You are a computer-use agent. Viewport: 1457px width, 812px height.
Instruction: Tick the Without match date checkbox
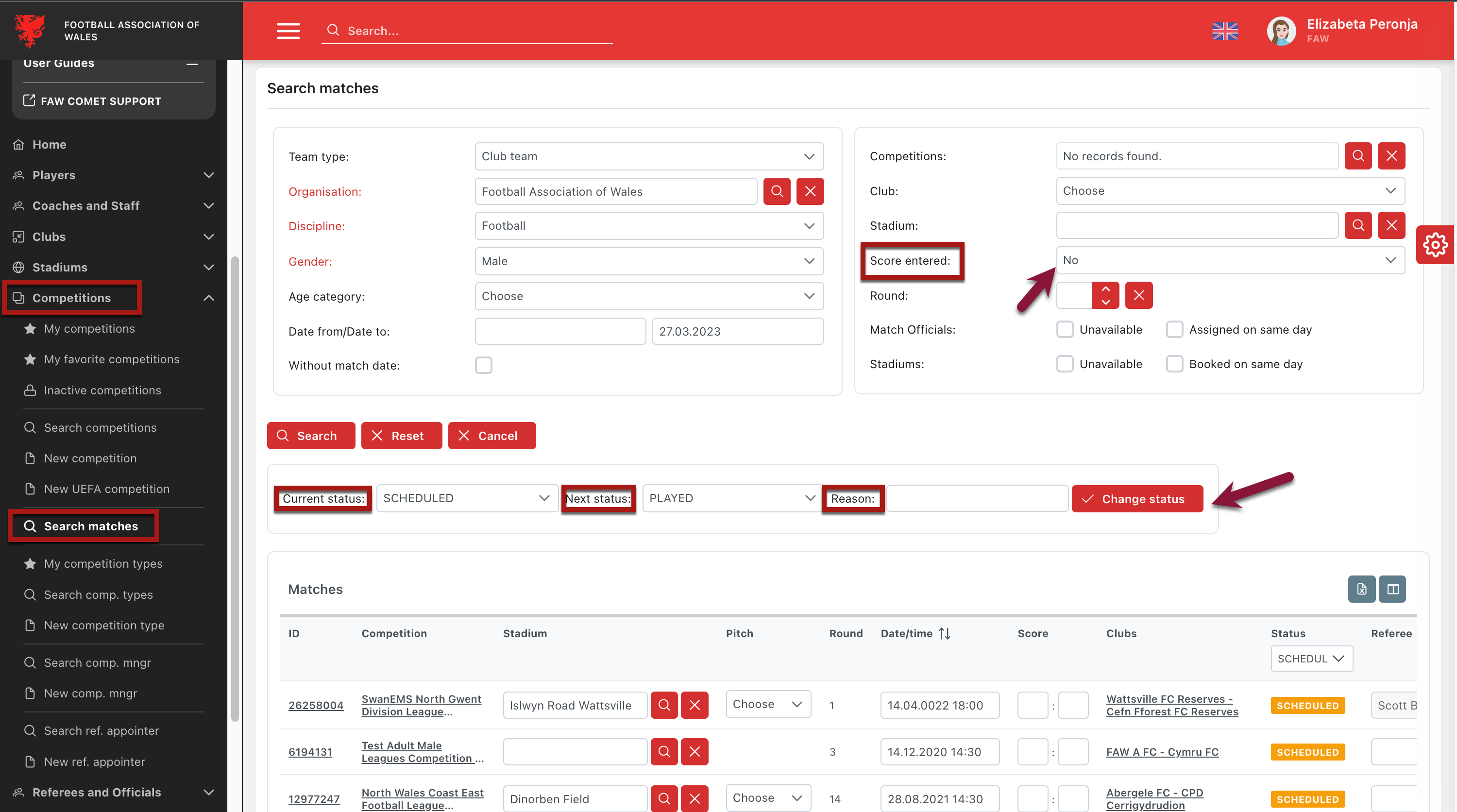pos(484,365)
